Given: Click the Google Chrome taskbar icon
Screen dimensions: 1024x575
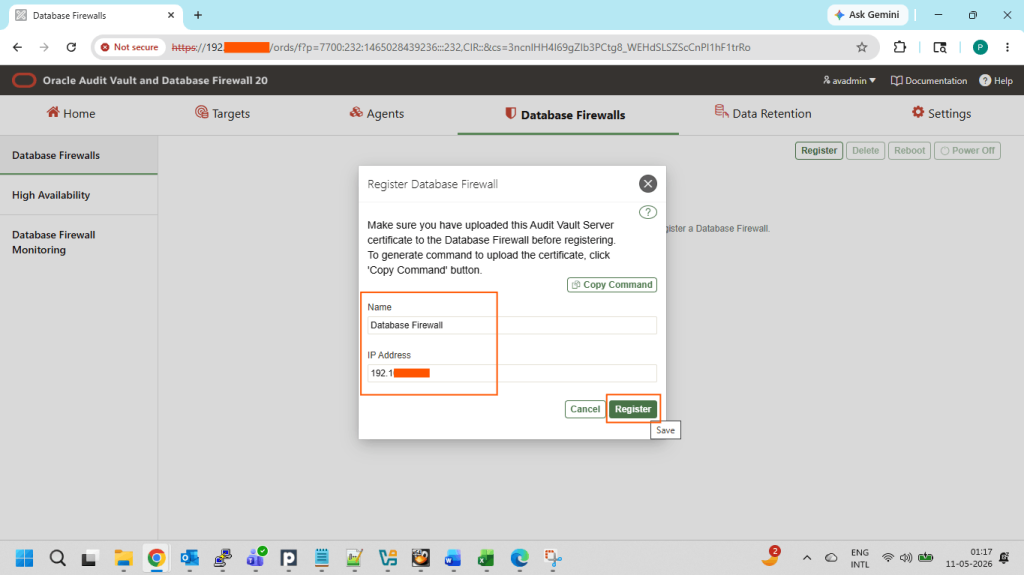Looking at the screenshot, I should 156,558.
